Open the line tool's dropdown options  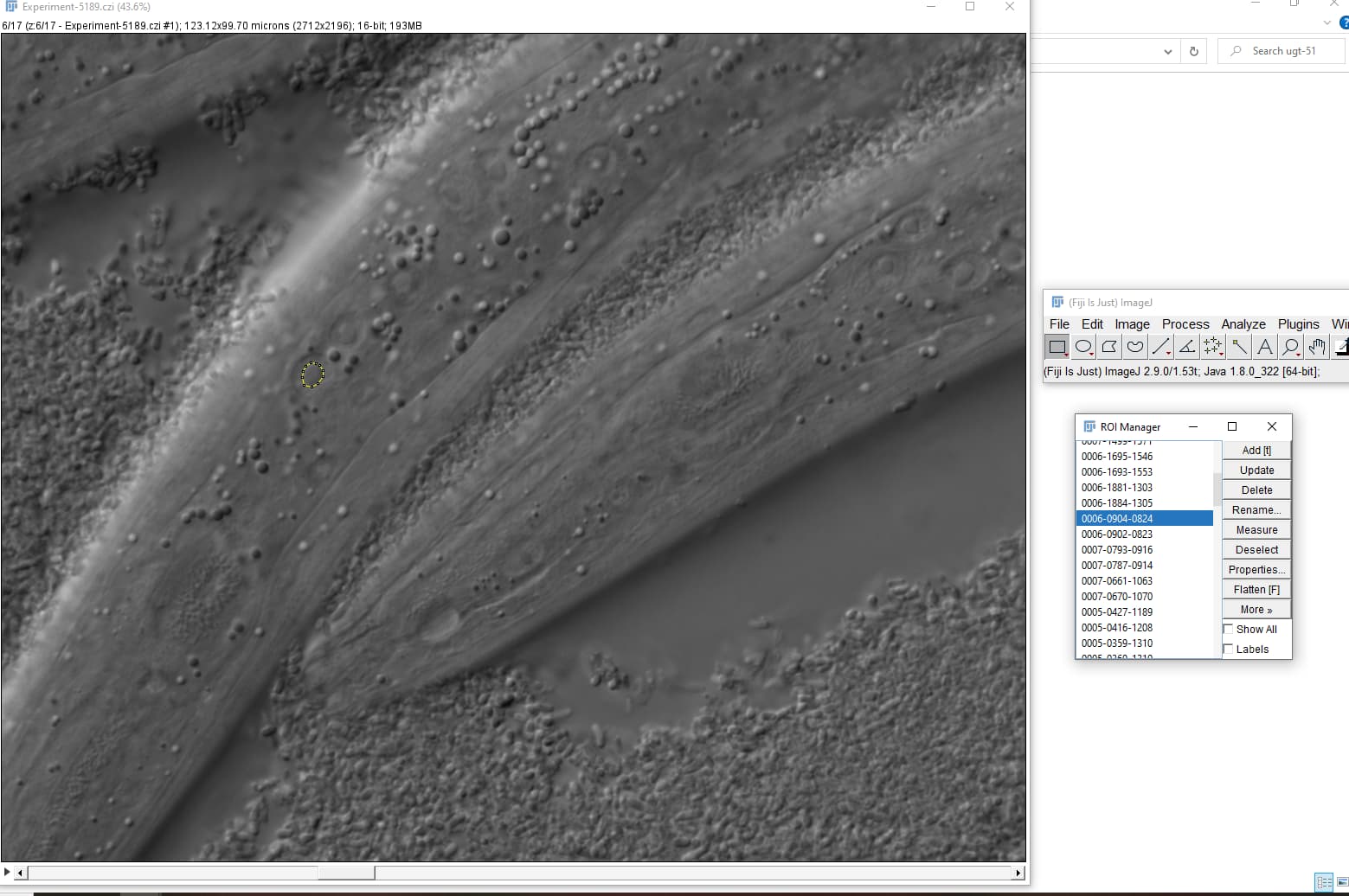tap(1168, 355)
